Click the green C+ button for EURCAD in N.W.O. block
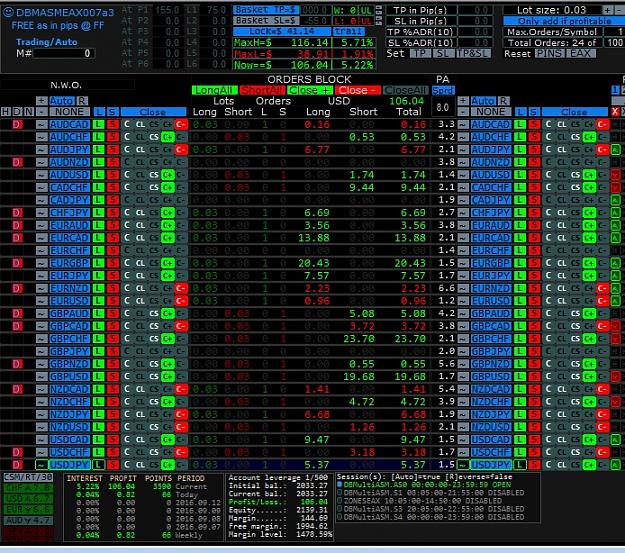The height and width of the screenshot is (553, 625). [167, 238]
